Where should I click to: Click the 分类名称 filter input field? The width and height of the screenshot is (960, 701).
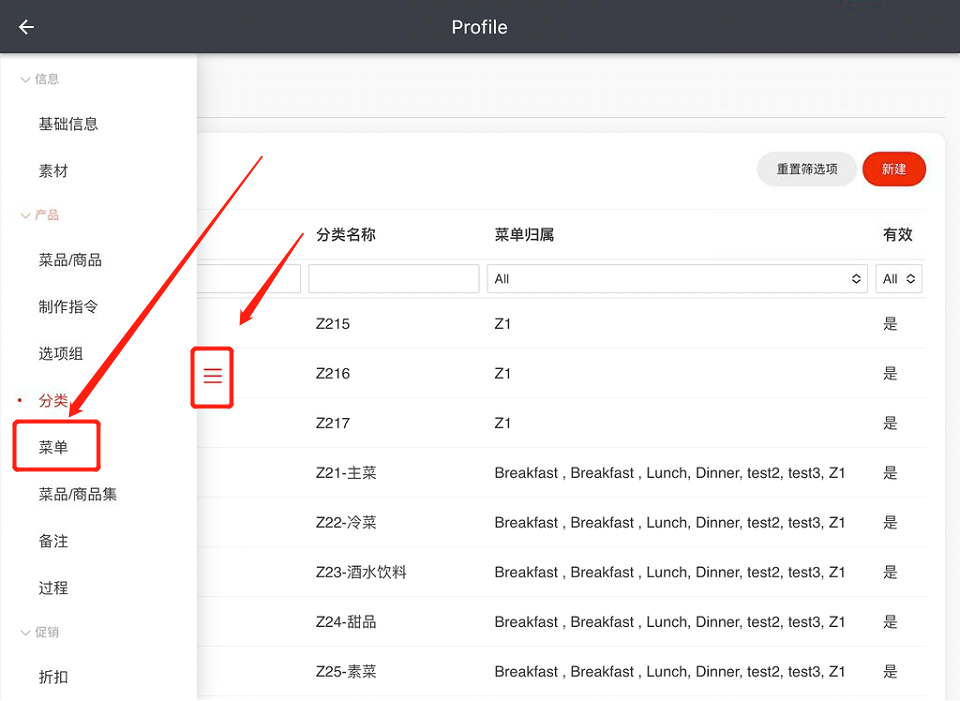[x=394, y=279]
